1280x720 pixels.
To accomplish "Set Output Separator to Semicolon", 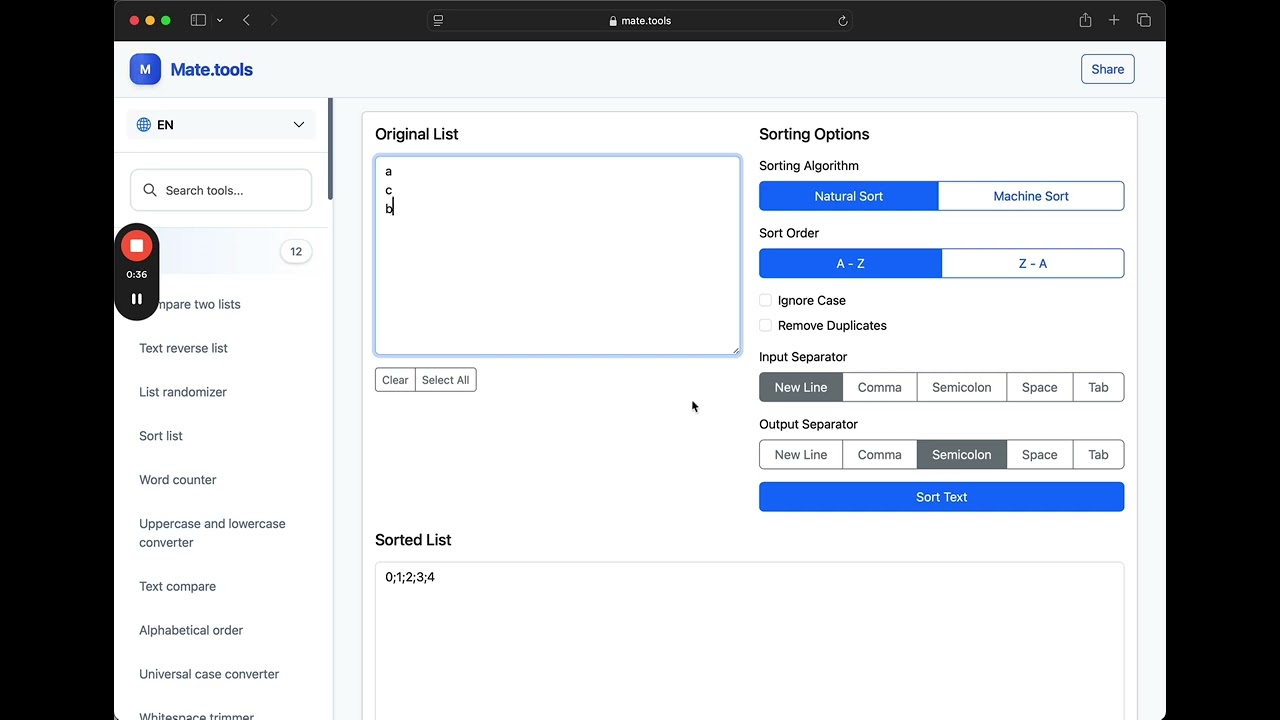I will (x=962, y=454).
